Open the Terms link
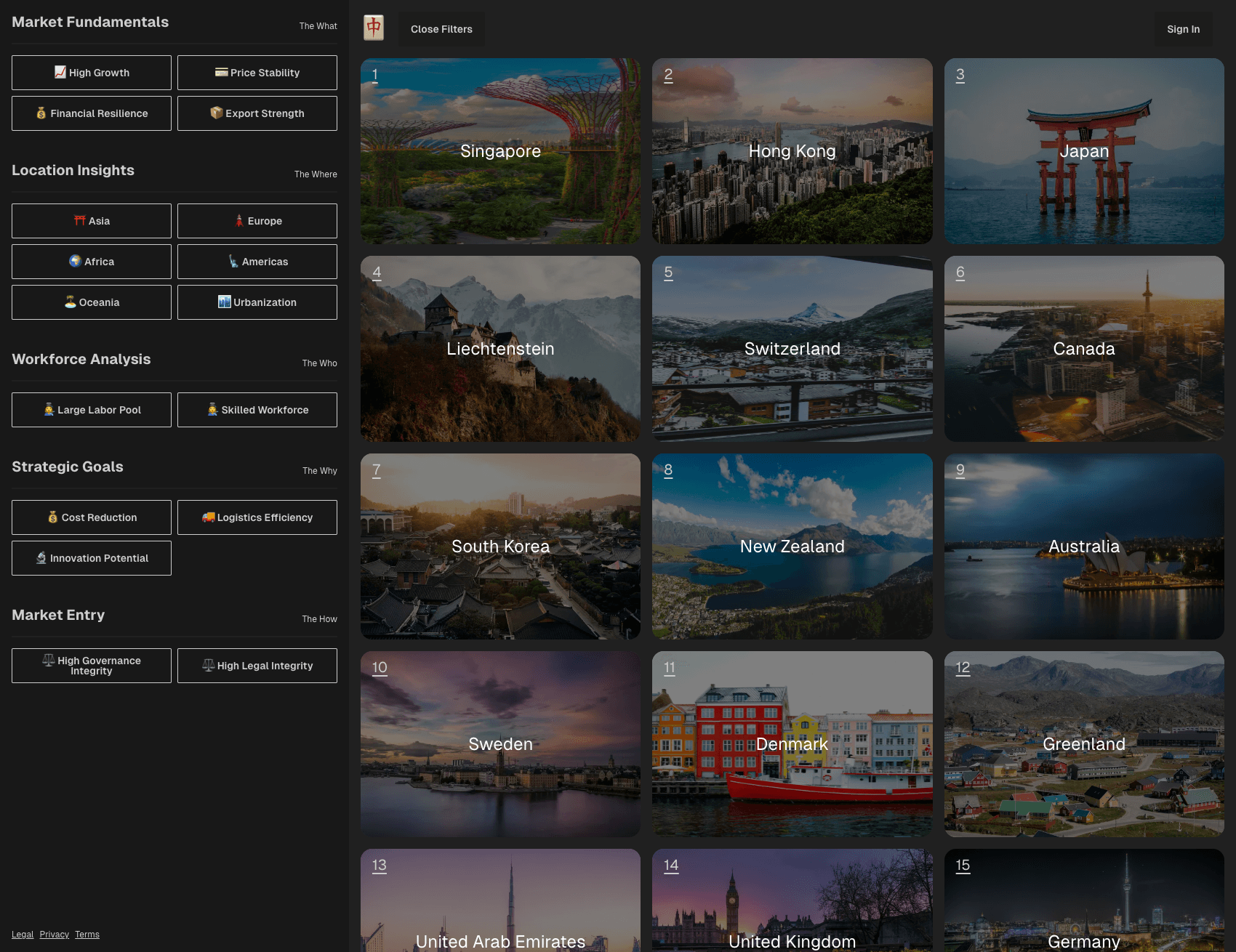Viewport: 1236px width, 952px height. point(87,935)
